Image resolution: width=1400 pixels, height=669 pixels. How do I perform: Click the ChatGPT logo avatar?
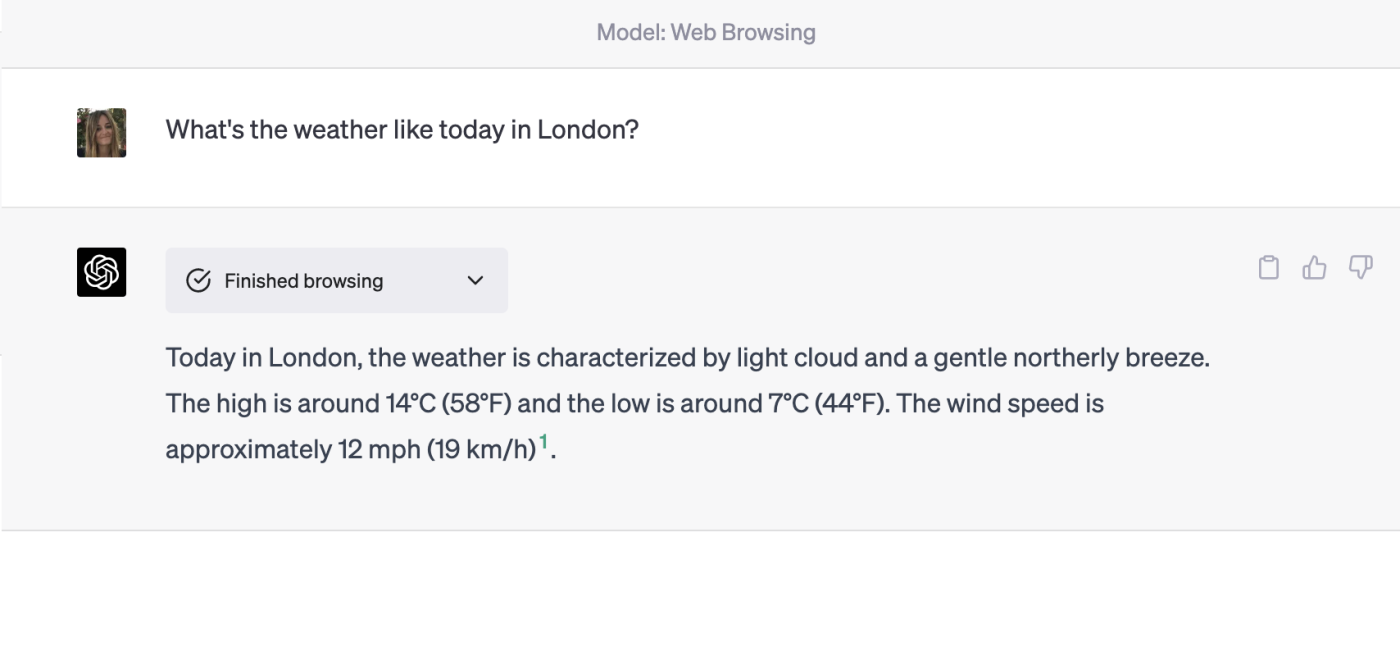click(102, 272)
